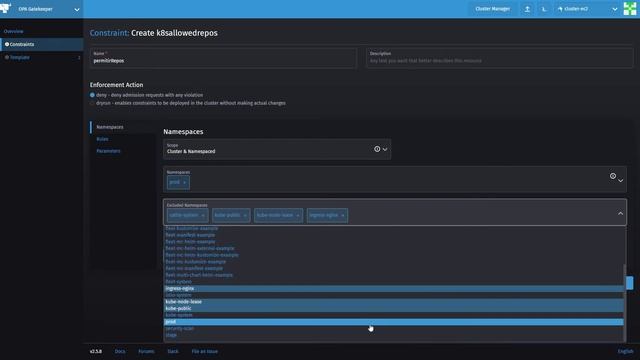Click kube-public option in the list
The width and height of the screenshot is (640, 360).
click(393, 309)
